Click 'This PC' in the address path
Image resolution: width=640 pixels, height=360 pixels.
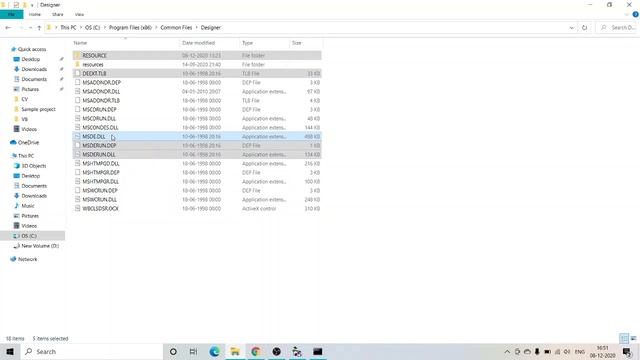pos(68,28)
